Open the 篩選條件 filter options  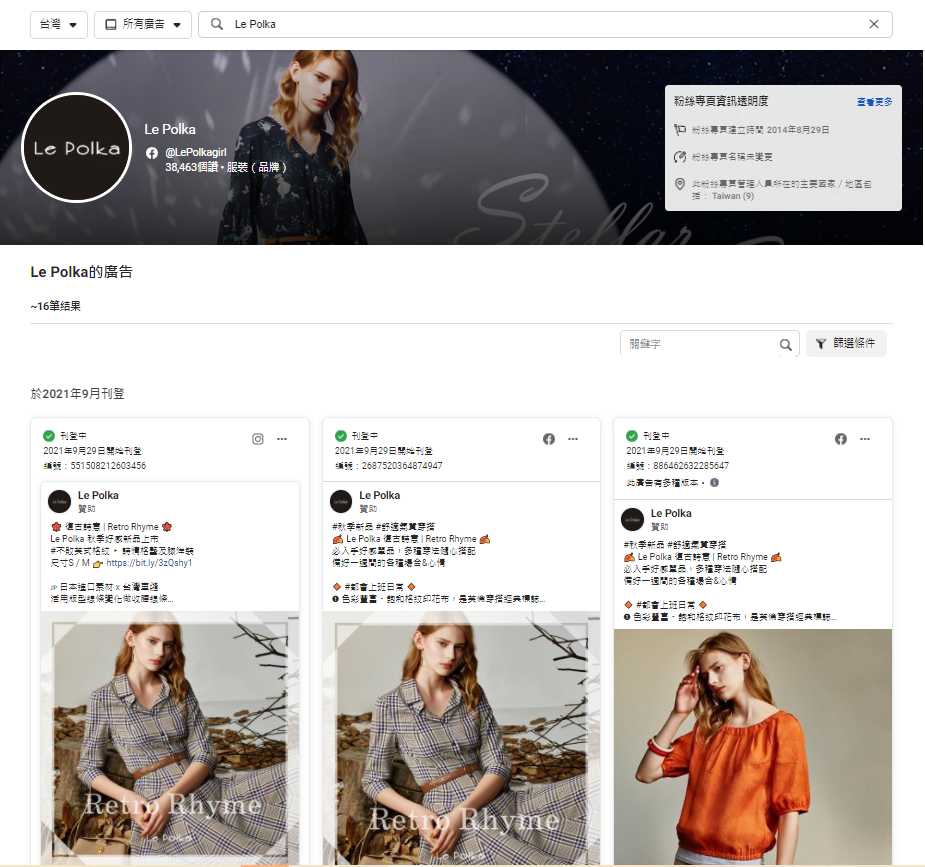[846, 344]
